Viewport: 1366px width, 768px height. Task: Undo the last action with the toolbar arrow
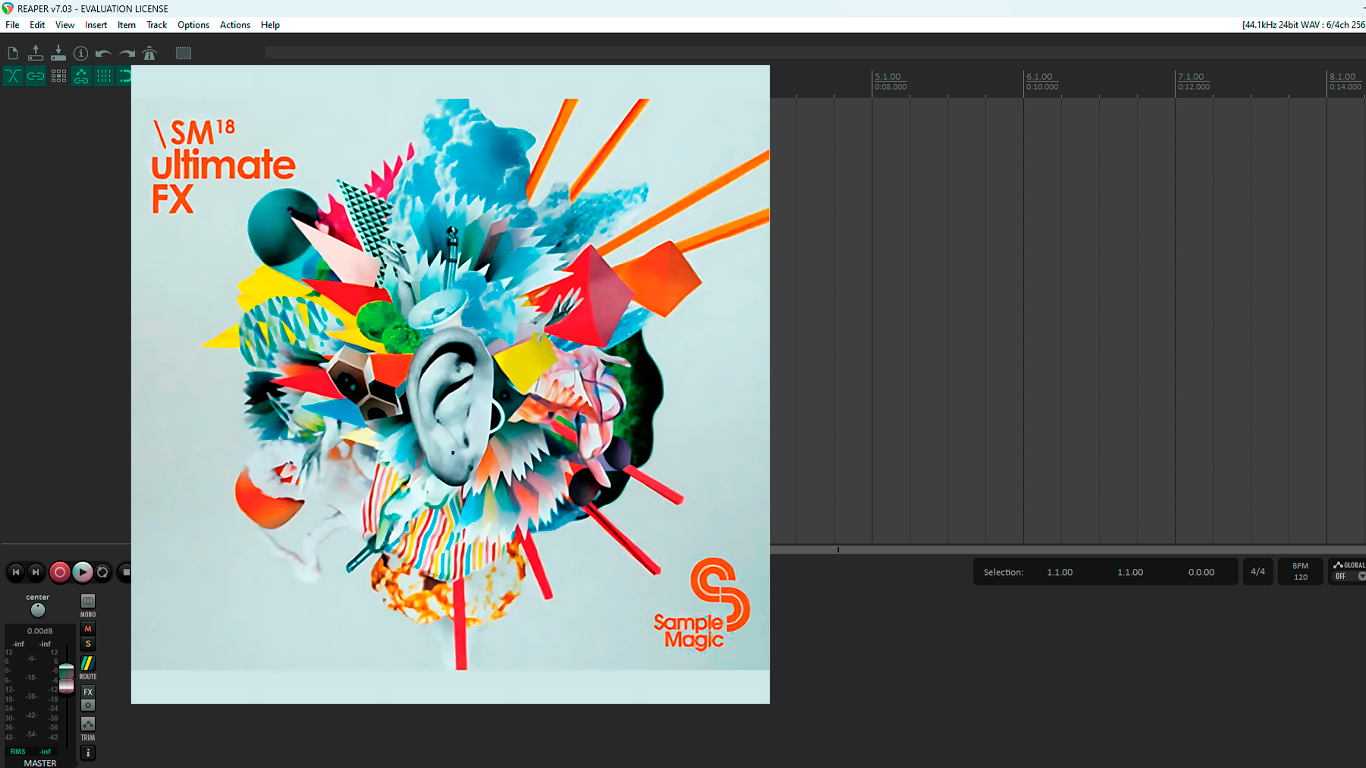(104, 53)
